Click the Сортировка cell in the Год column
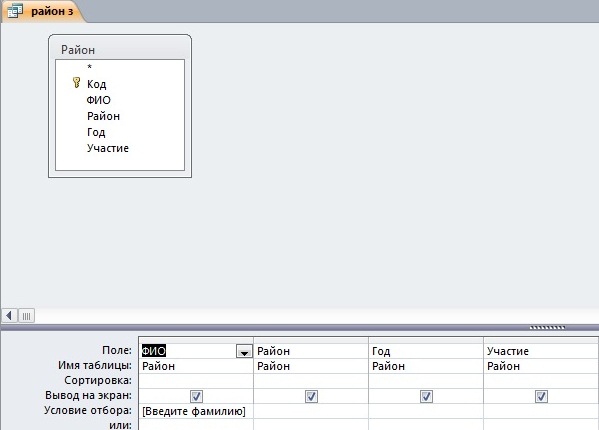Viewport: 599px width, 430px height. (x=426, y=381)
